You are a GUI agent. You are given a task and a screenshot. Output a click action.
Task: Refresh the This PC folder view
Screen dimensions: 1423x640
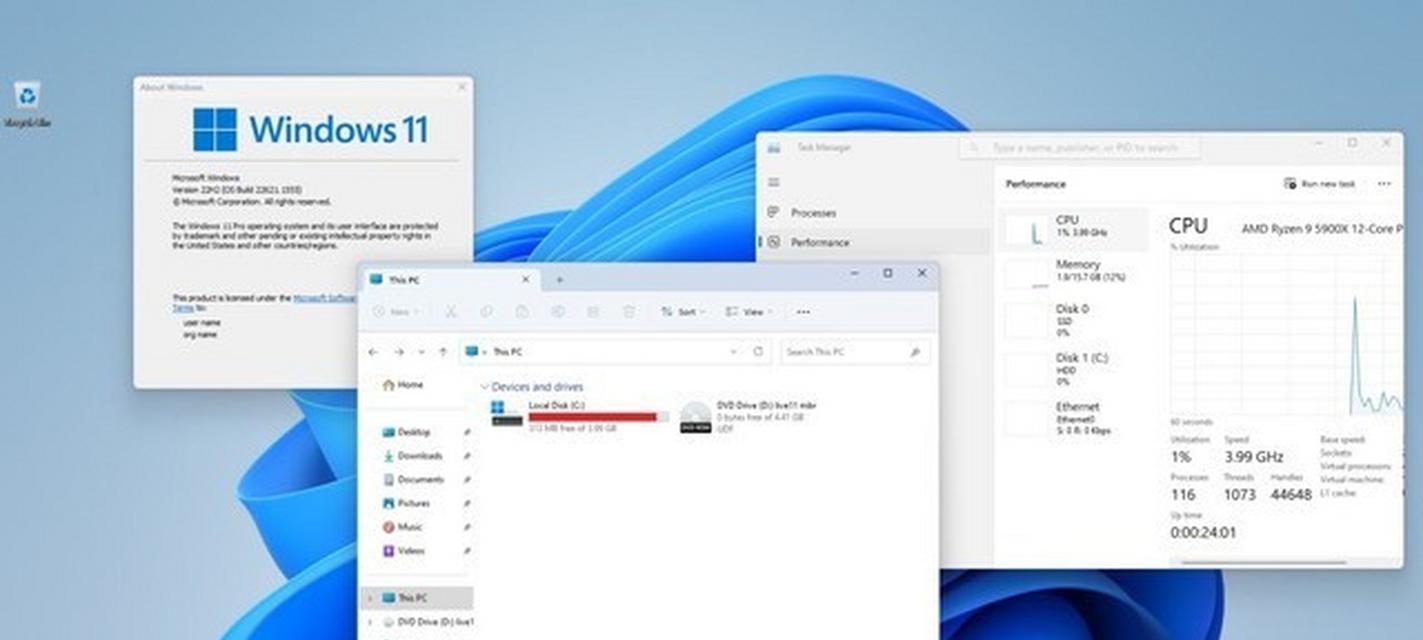pyautogui.click(x=758, y=352)
